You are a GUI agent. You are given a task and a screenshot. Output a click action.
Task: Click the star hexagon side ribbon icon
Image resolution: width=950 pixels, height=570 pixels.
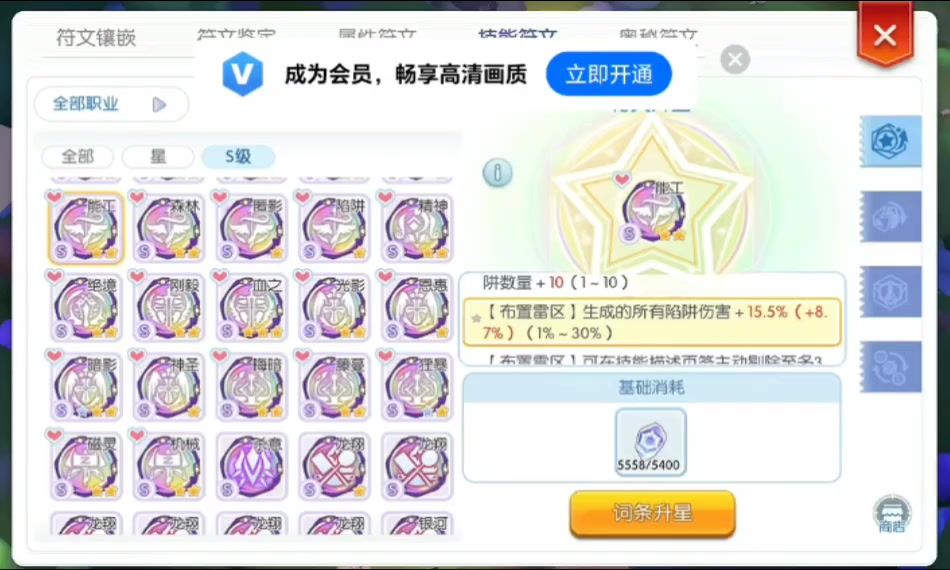[x=890, y=141]
